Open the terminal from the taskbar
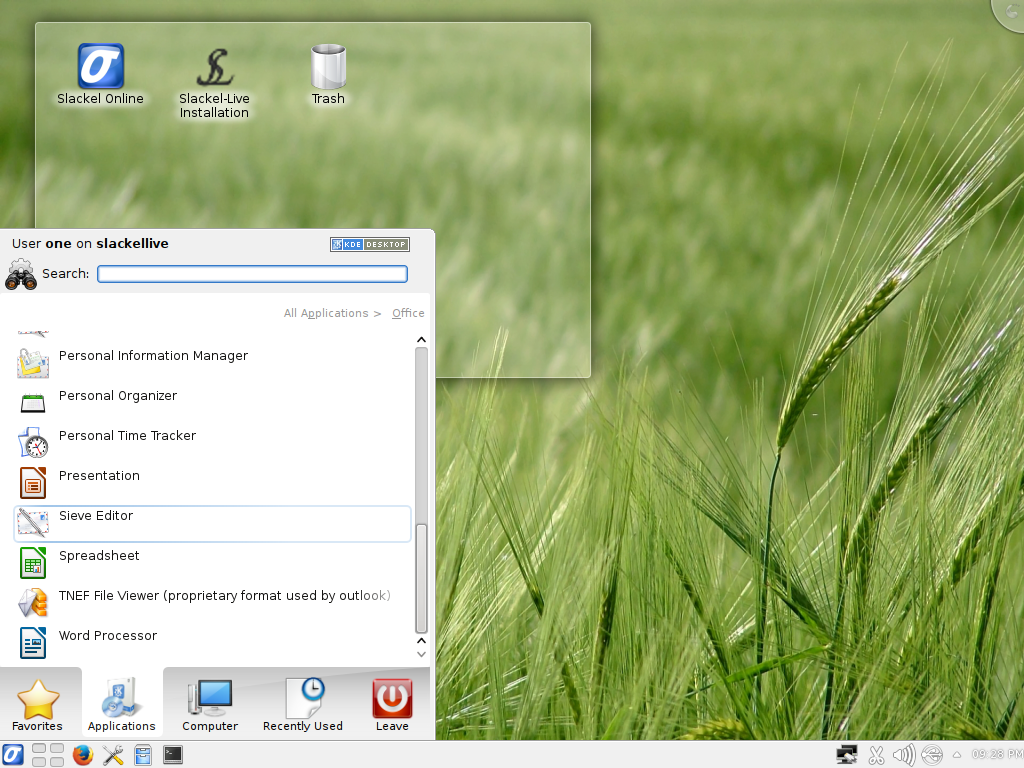 173,755
